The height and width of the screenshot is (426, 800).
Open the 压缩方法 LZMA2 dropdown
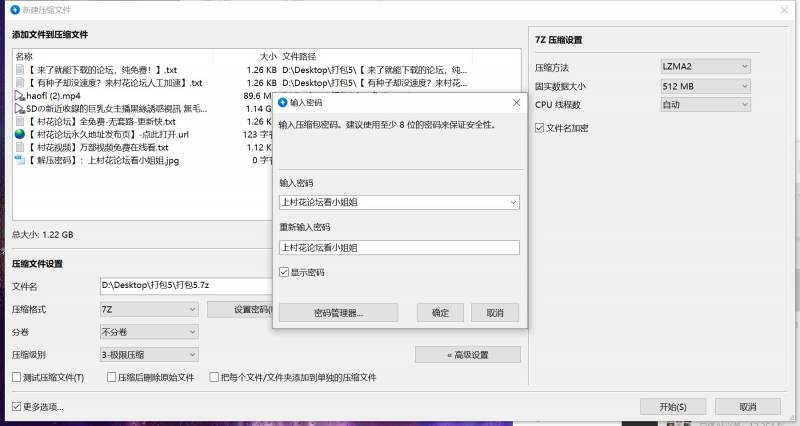coord(704,67)
